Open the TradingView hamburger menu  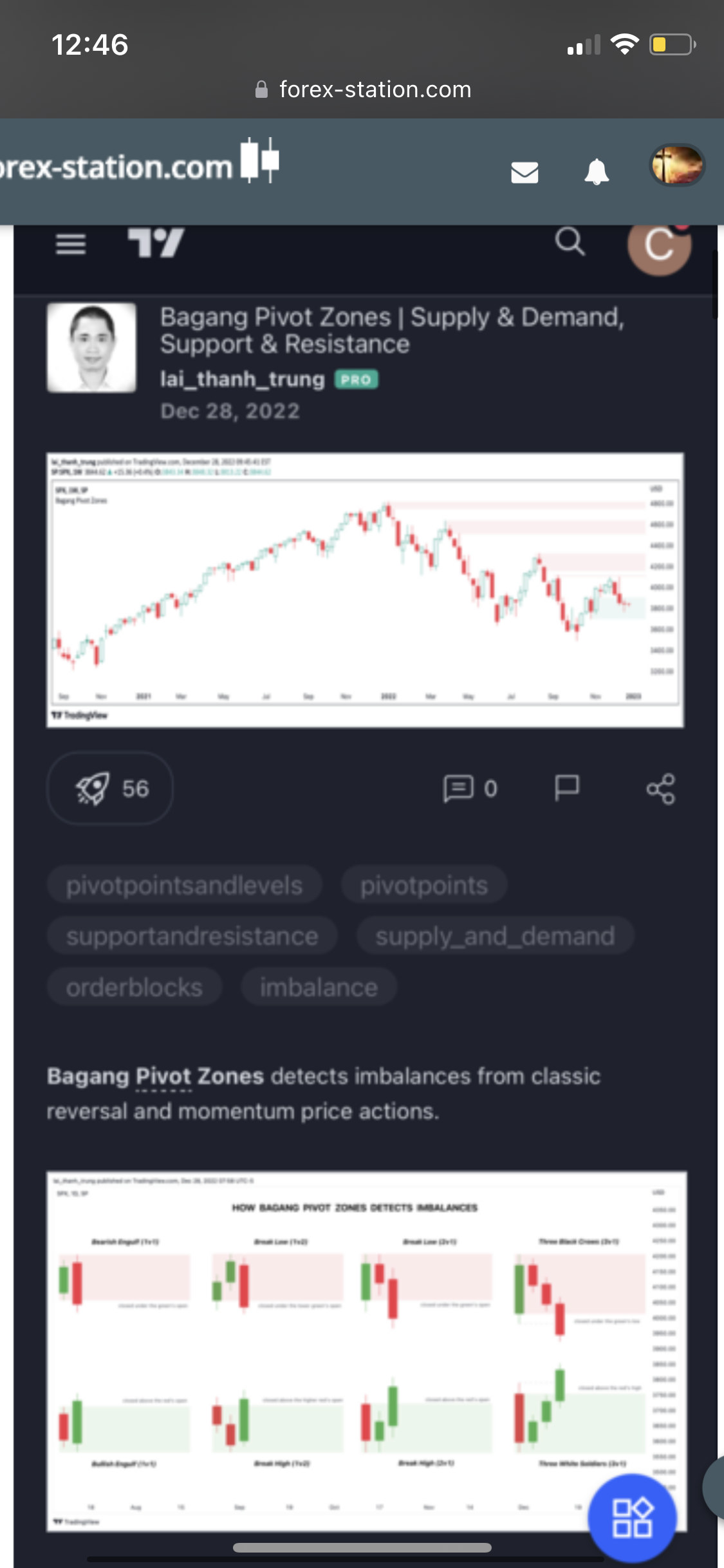point(71,244)
